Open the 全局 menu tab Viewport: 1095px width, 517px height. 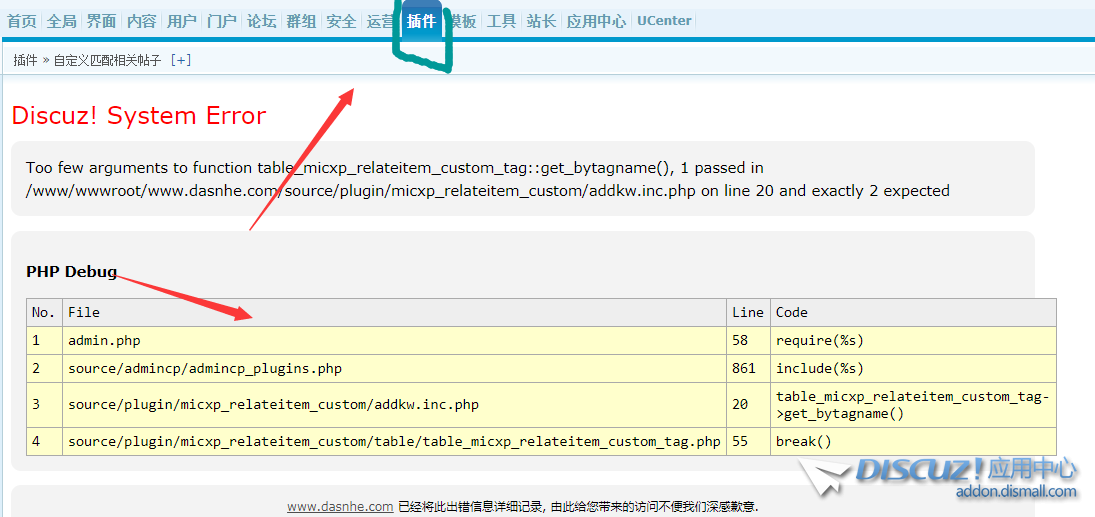(x=61, y=21)
